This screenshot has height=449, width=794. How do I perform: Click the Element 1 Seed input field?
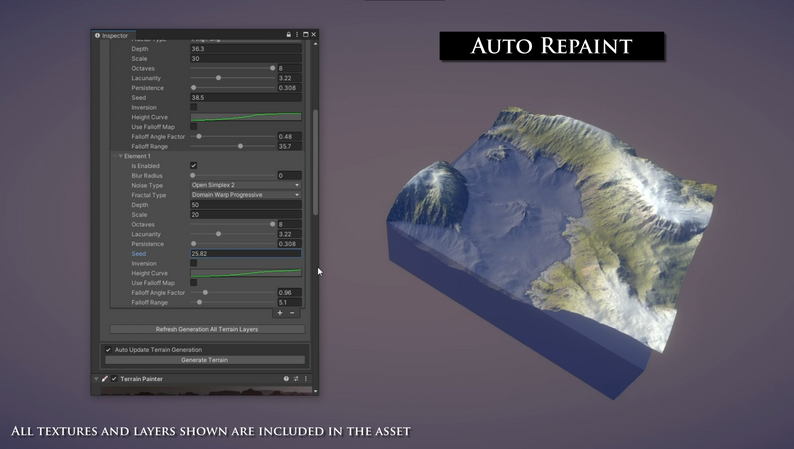click(x=245, y=254)
